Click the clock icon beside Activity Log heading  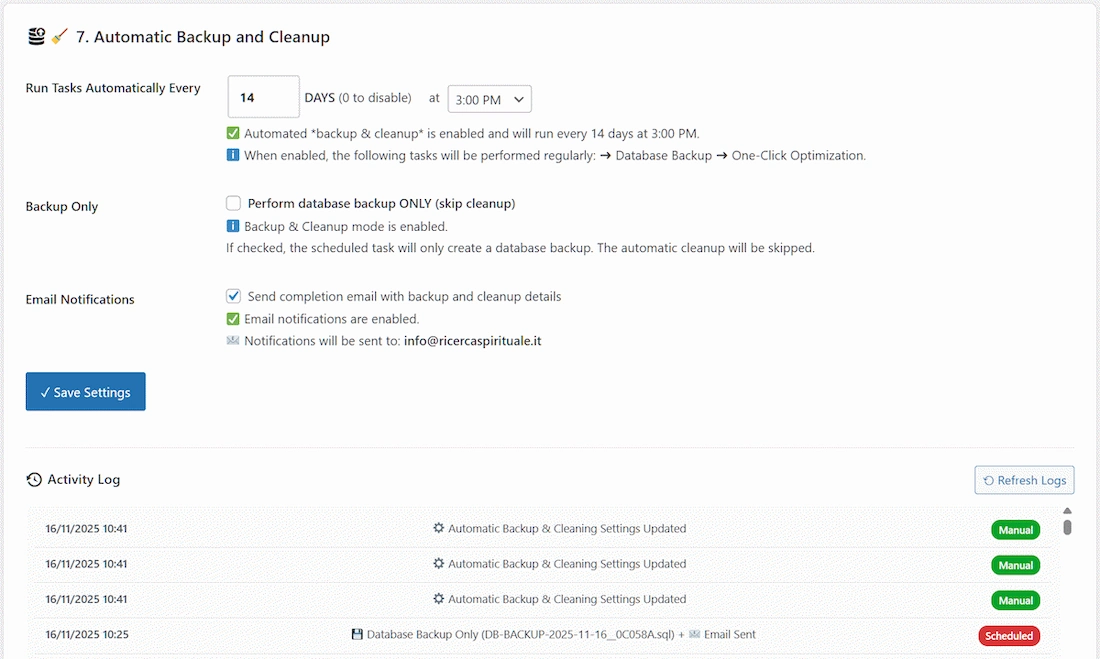(32, 479)
